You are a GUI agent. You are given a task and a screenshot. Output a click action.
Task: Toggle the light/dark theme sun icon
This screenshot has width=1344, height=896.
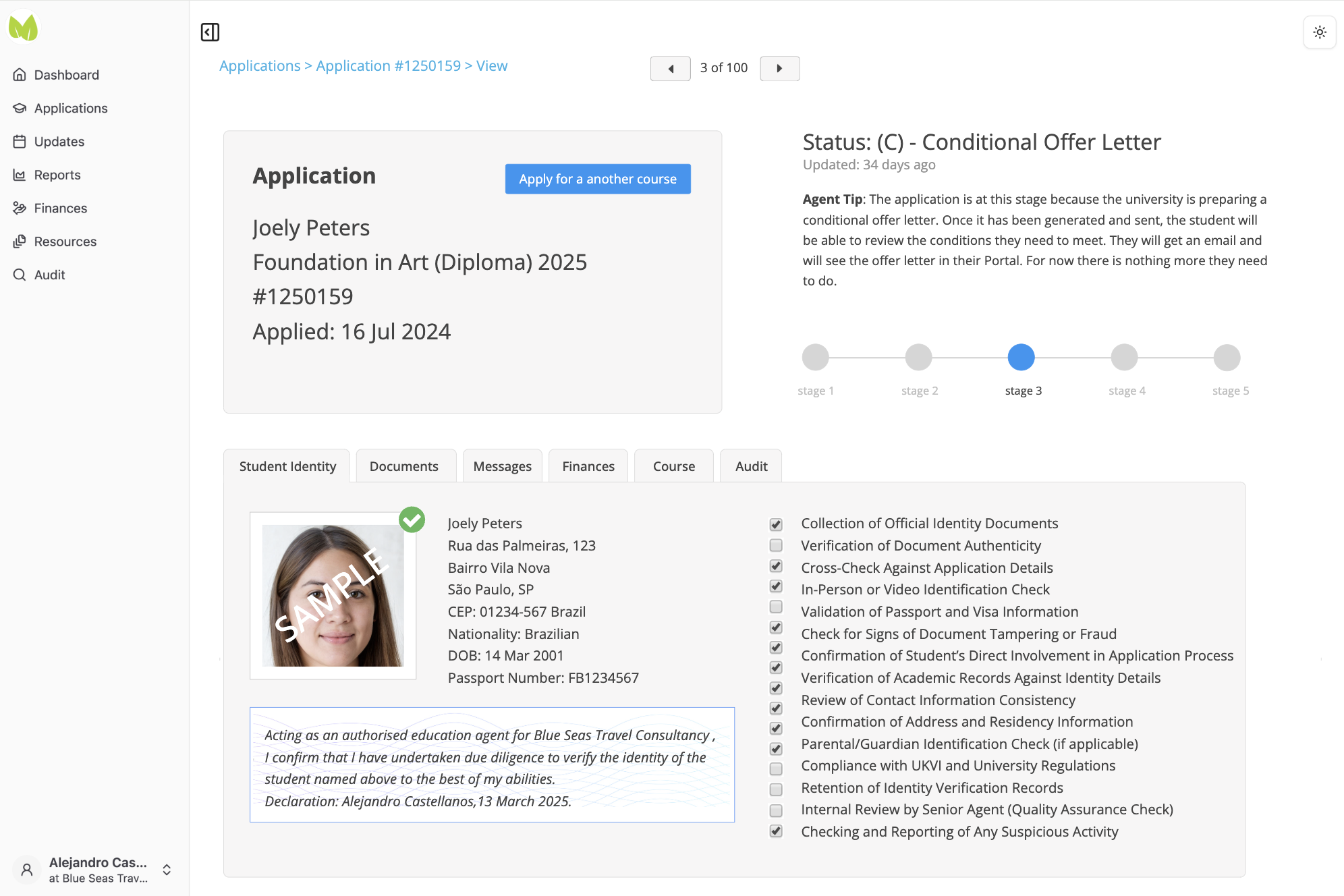1320,32
